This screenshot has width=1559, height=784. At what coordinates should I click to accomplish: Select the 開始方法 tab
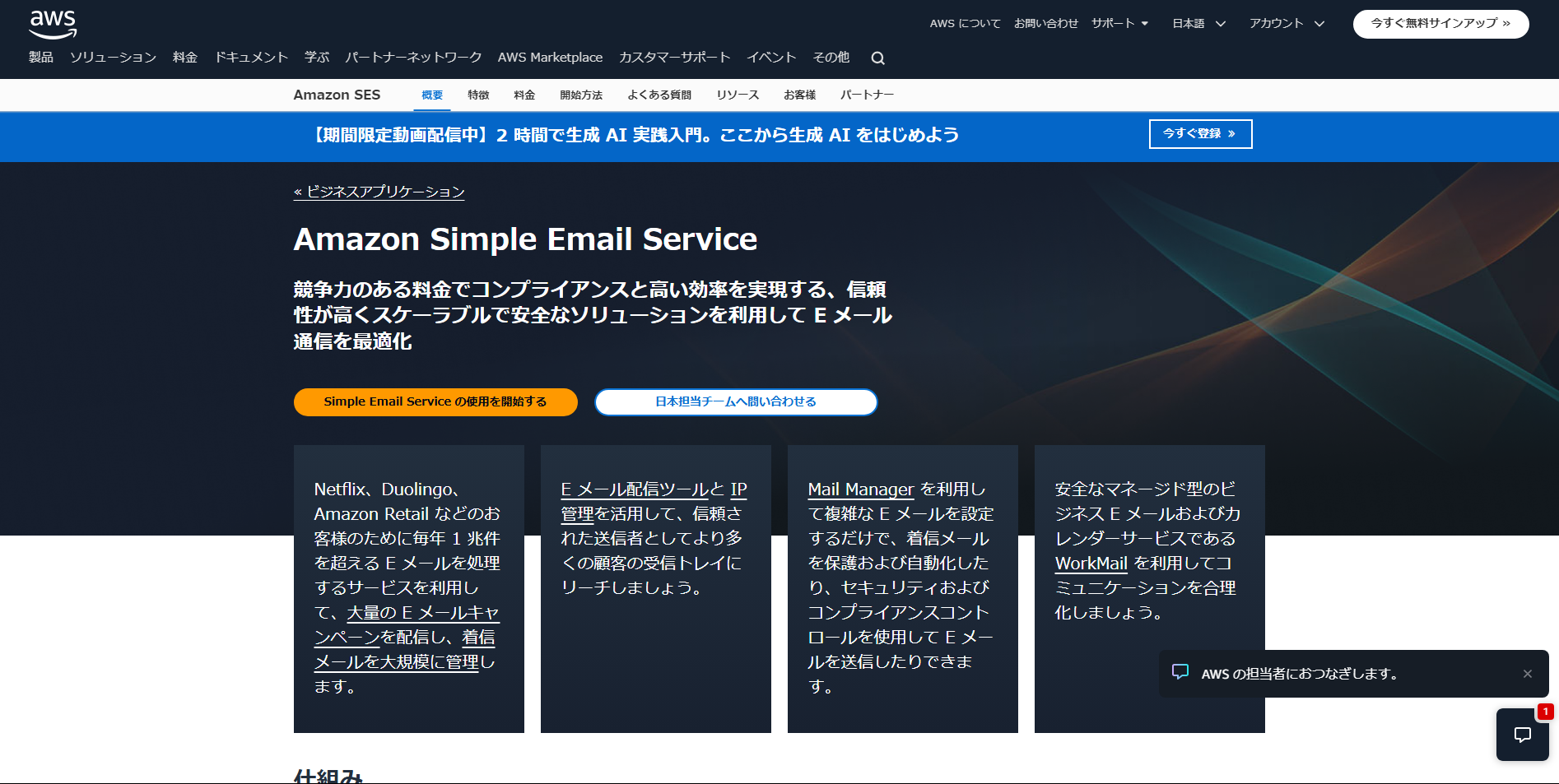click(581, 95)
